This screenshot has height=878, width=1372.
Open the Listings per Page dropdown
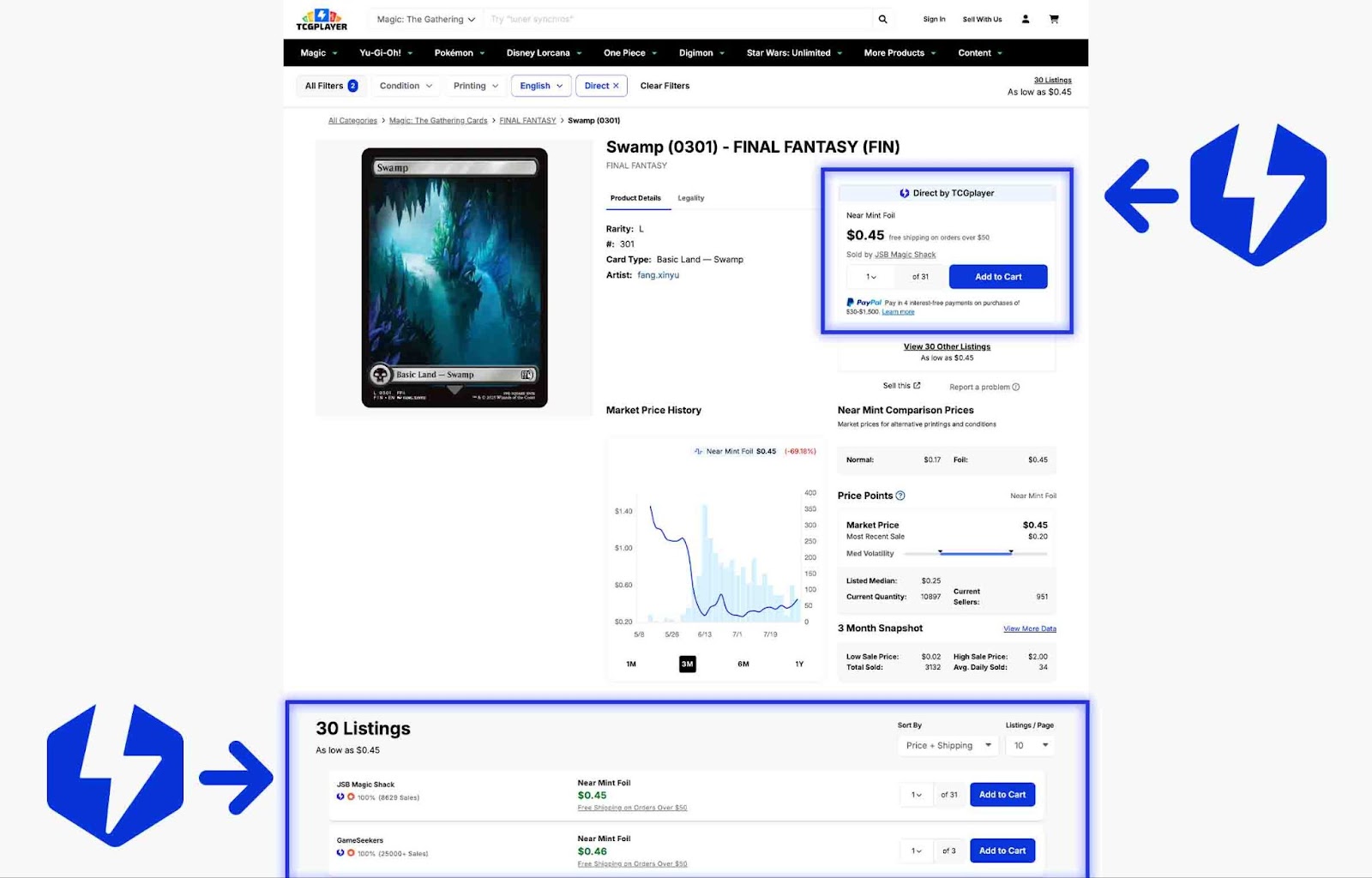point(1032,745)
